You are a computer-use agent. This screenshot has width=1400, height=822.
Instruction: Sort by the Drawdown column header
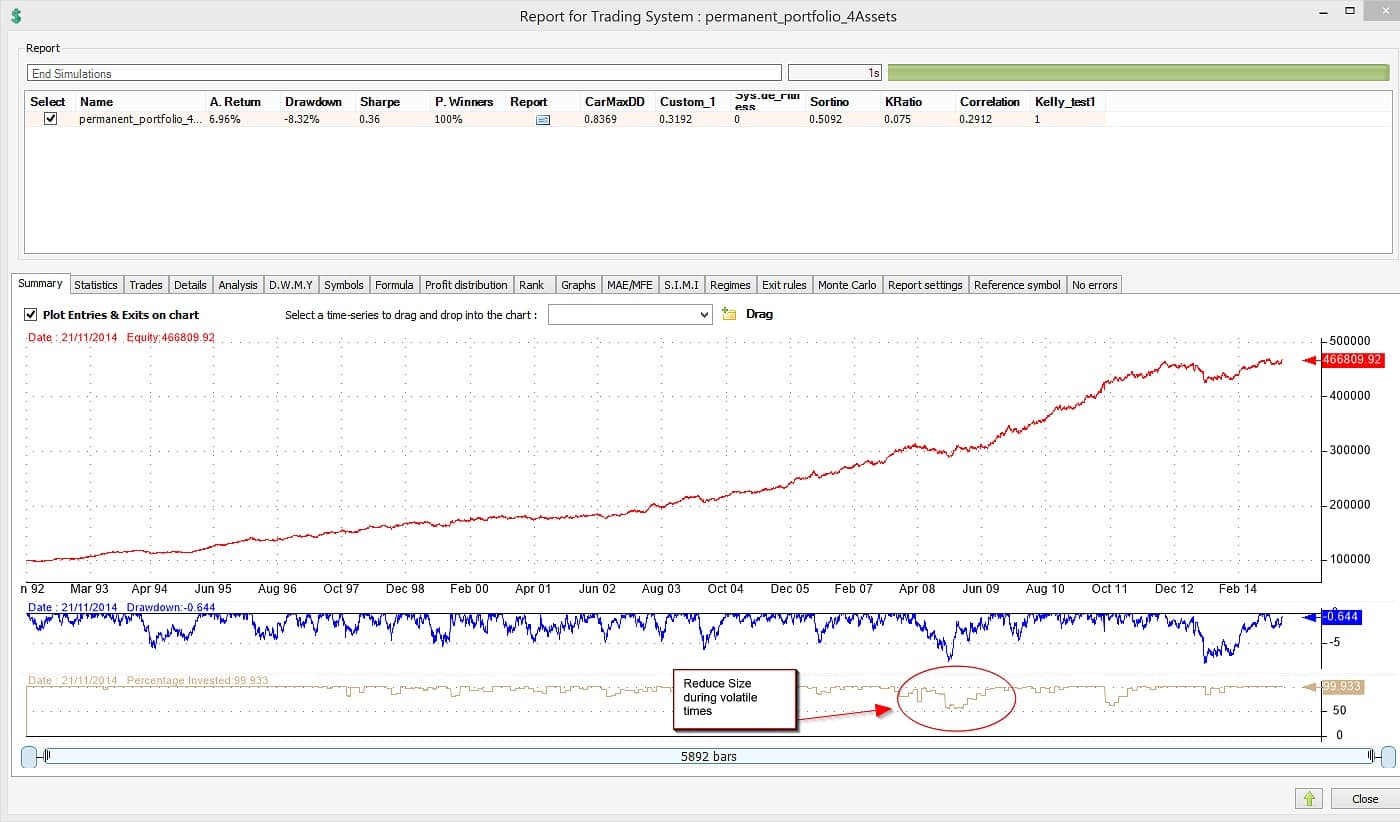pyautogui.click(x=313, y=102)
